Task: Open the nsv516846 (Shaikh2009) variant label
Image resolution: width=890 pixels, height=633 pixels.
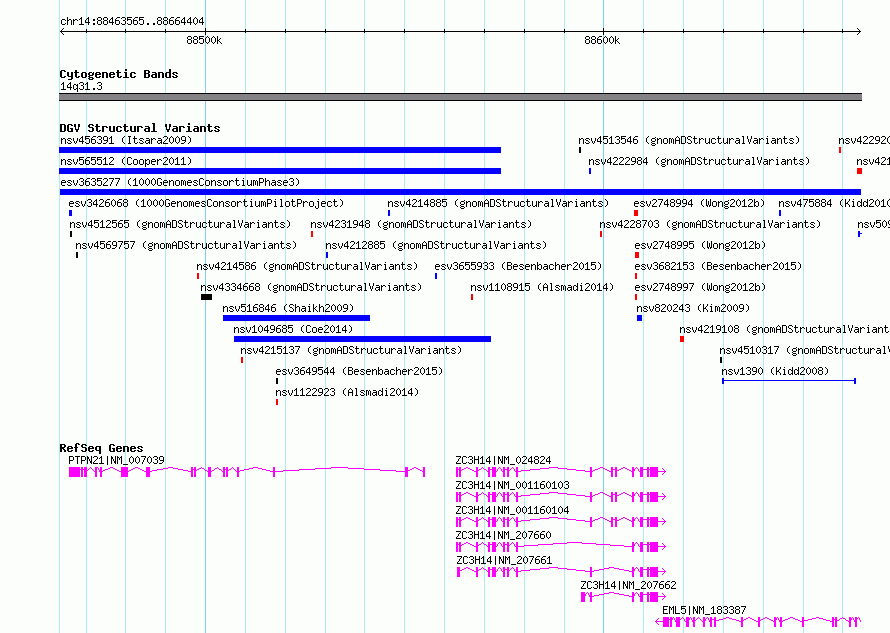Action: (288, 308)
